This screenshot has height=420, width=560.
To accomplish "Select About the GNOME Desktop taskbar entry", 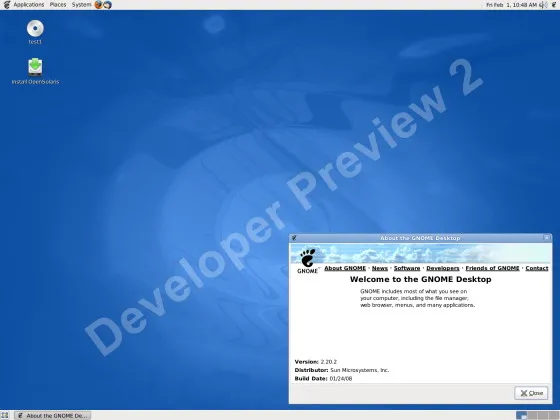I will (52, 415).
